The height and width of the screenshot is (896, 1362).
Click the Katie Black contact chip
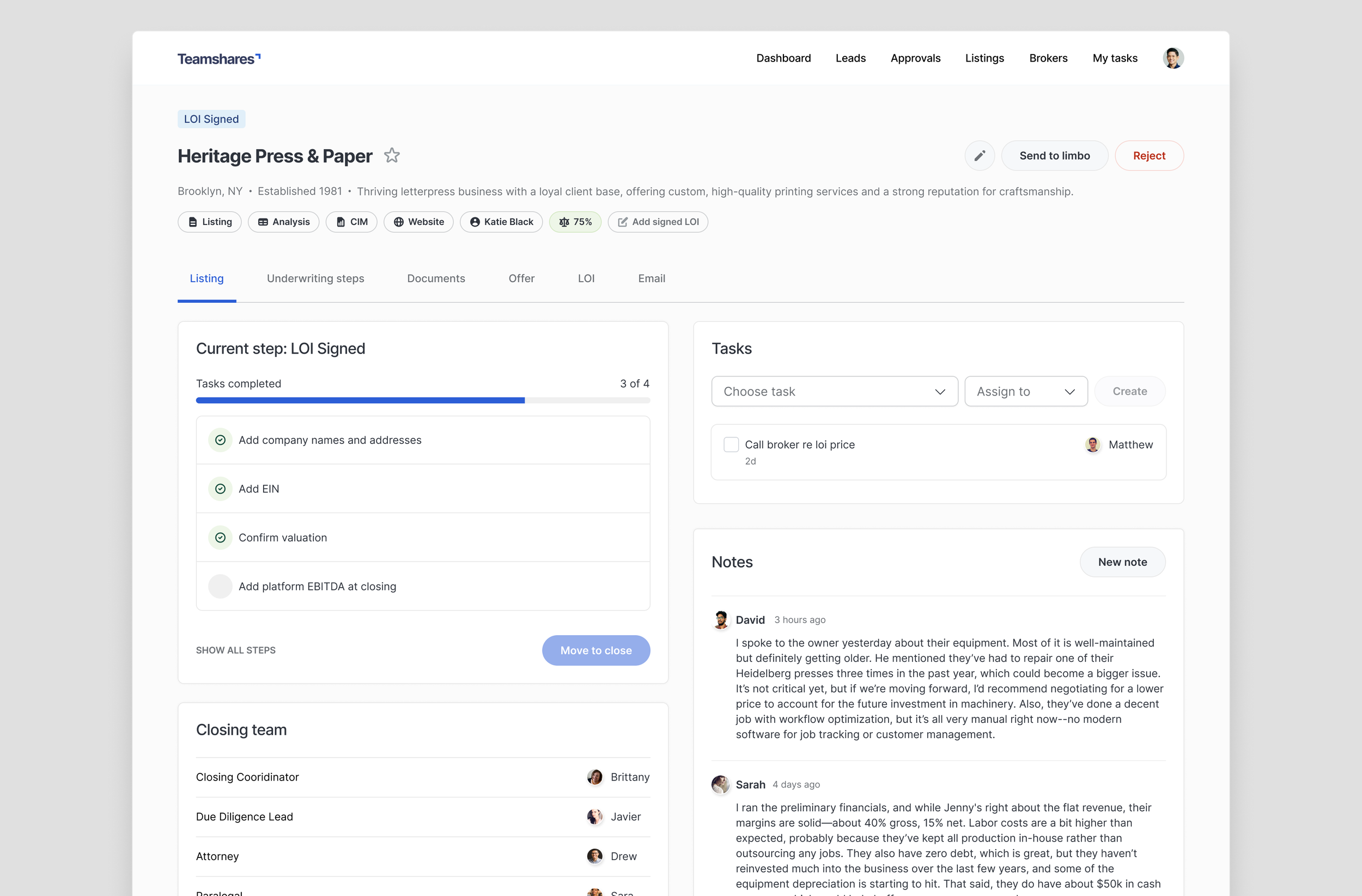[501, 222]
